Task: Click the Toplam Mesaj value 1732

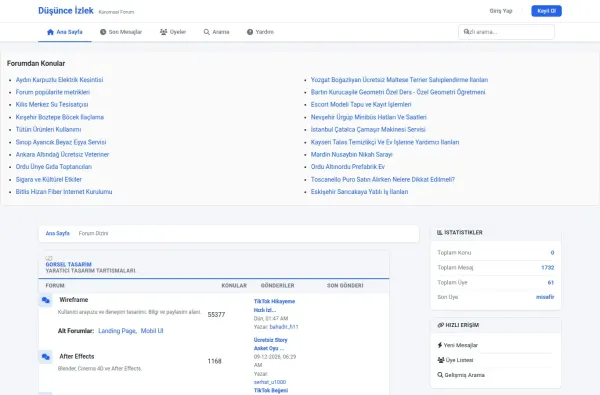Action: [548, 268]
